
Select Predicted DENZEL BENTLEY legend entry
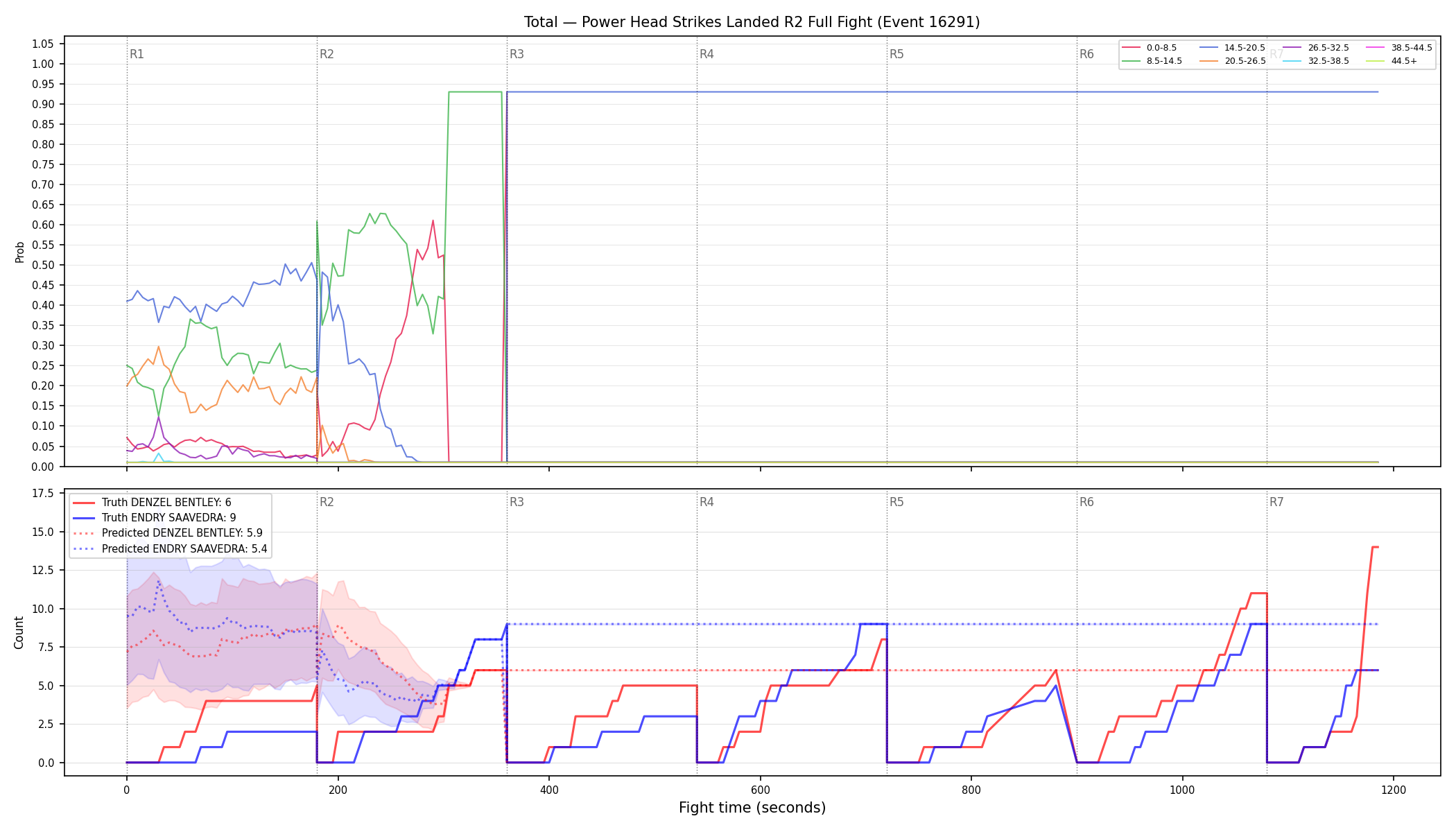pos(168,533)
